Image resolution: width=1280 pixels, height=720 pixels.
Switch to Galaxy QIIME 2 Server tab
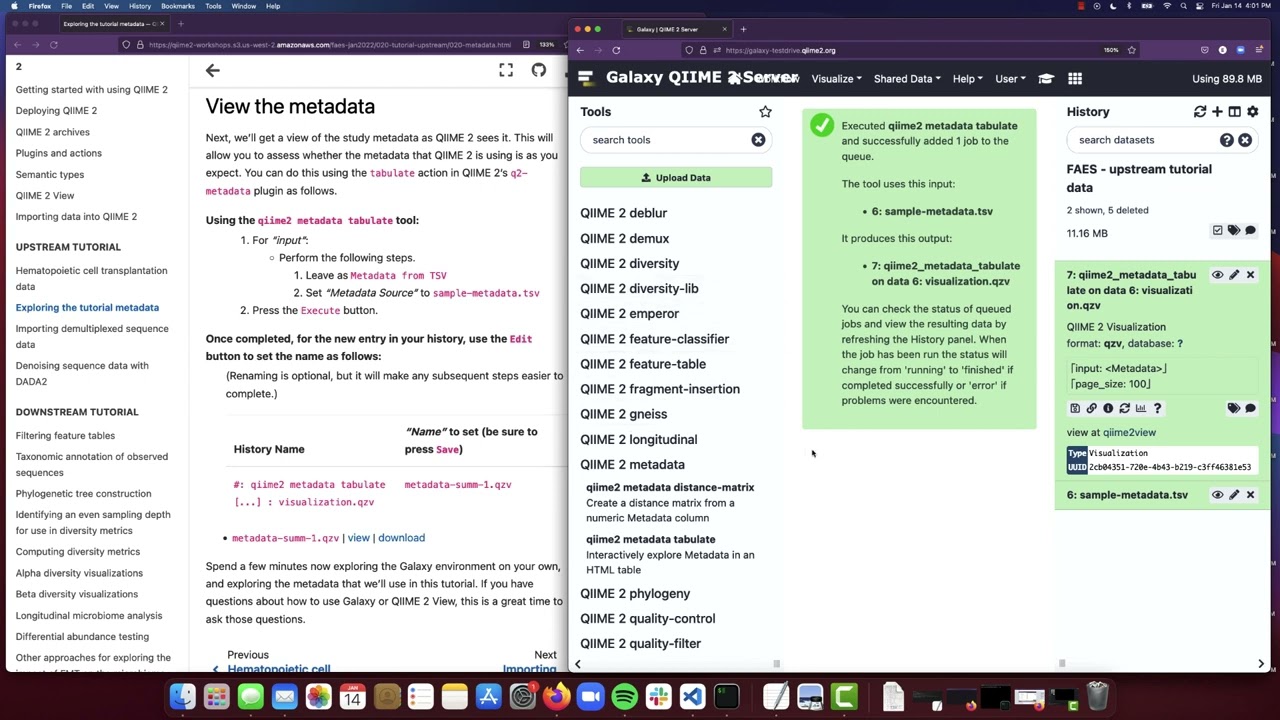676,29
